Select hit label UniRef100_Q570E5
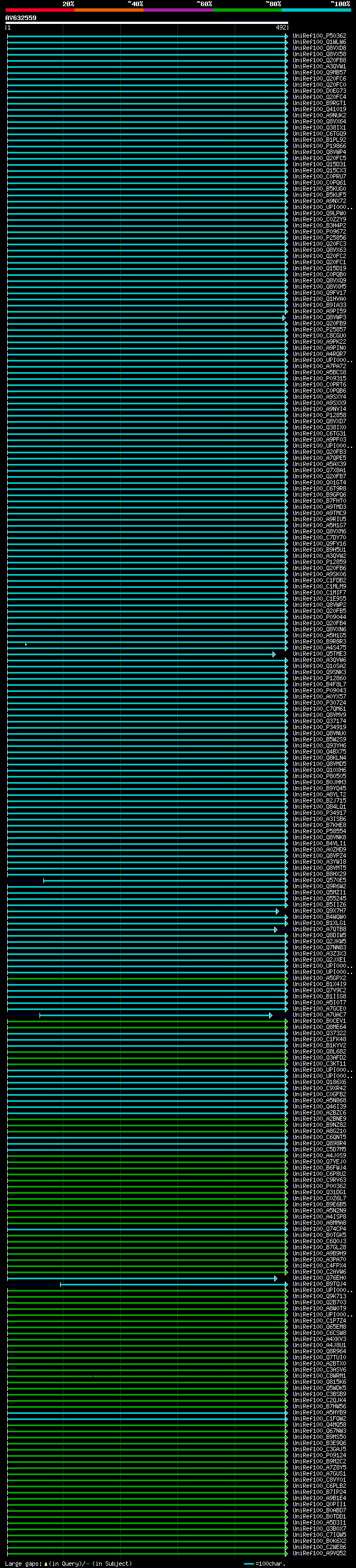 [x=319, y=880]
